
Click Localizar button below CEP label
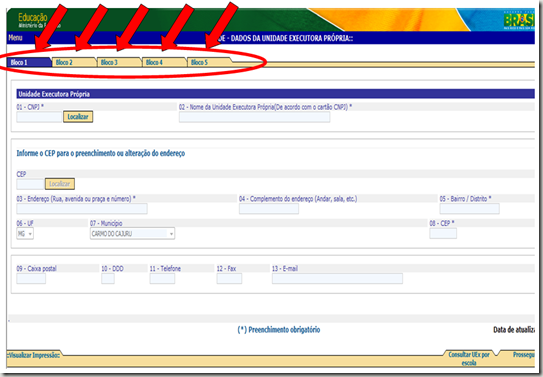point(60,184)
